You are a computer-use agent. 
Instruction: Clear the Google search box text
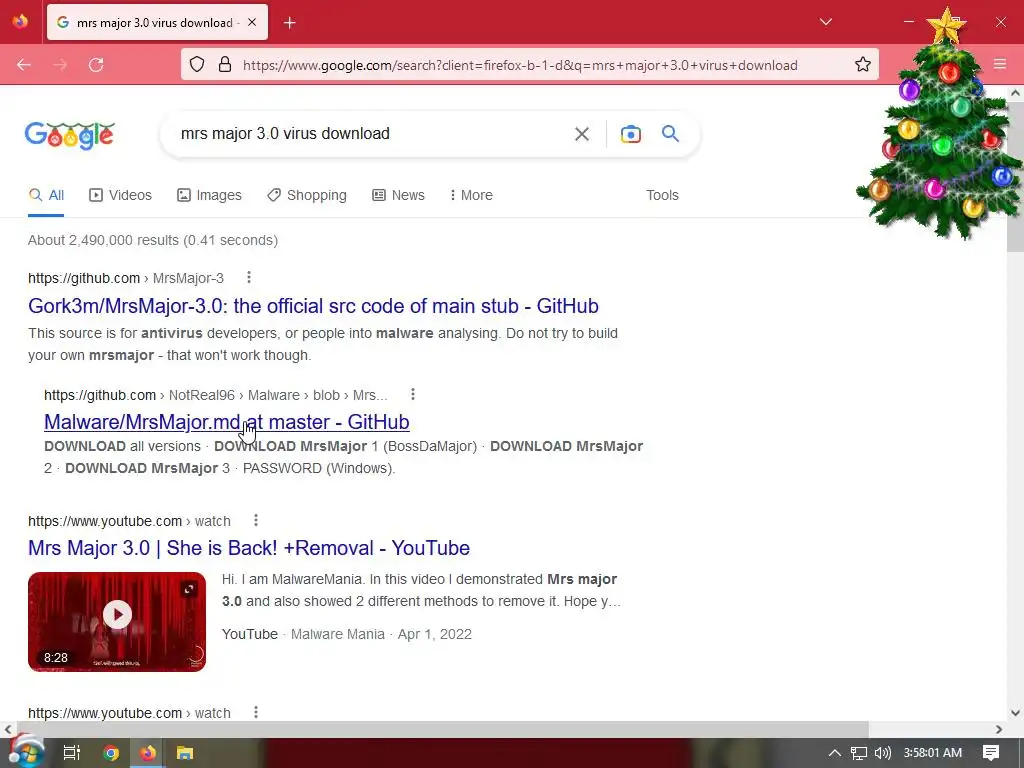point(581,134)
